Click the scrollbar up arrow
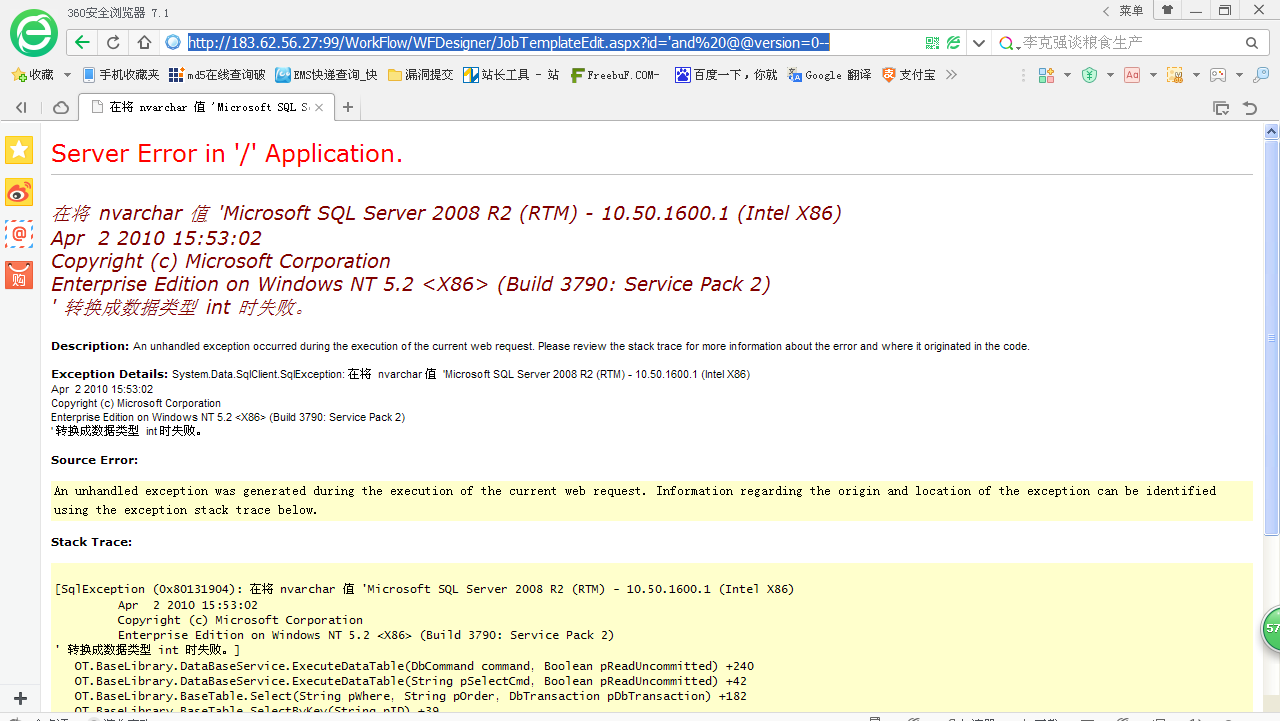 (x=1271, y=131)
